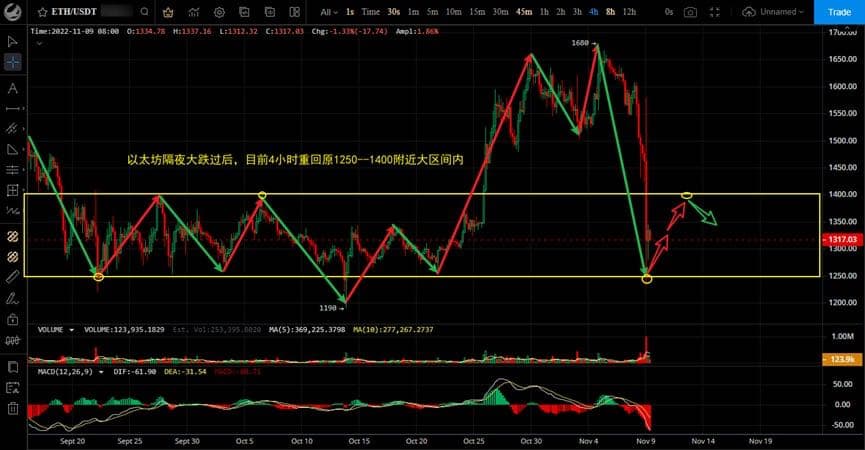The image size is (865, 450).
Task: Switch to the 12h timeframe tab
Action: (x=629, y=12)
